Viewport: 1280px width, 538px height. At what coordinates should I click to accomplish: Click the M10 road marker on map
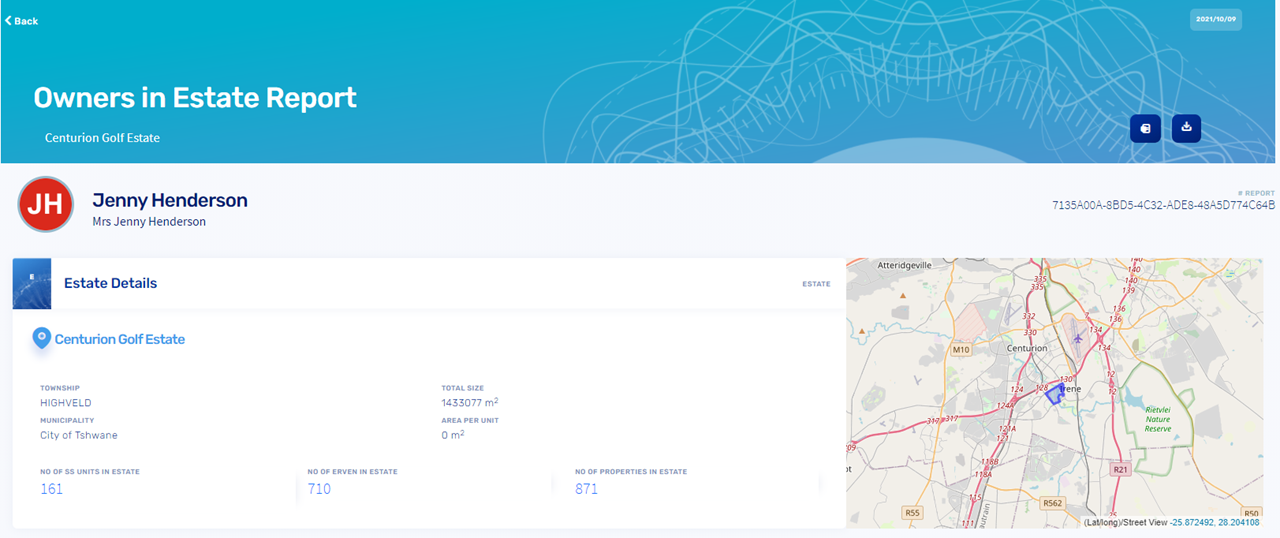[x=961, y=350]
